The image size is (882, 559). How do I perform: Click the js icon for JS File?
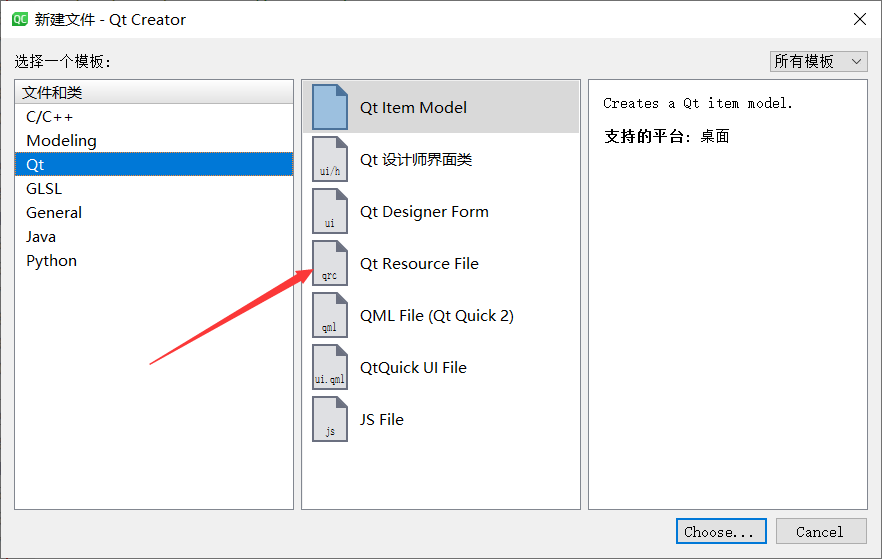click(330, 420)
